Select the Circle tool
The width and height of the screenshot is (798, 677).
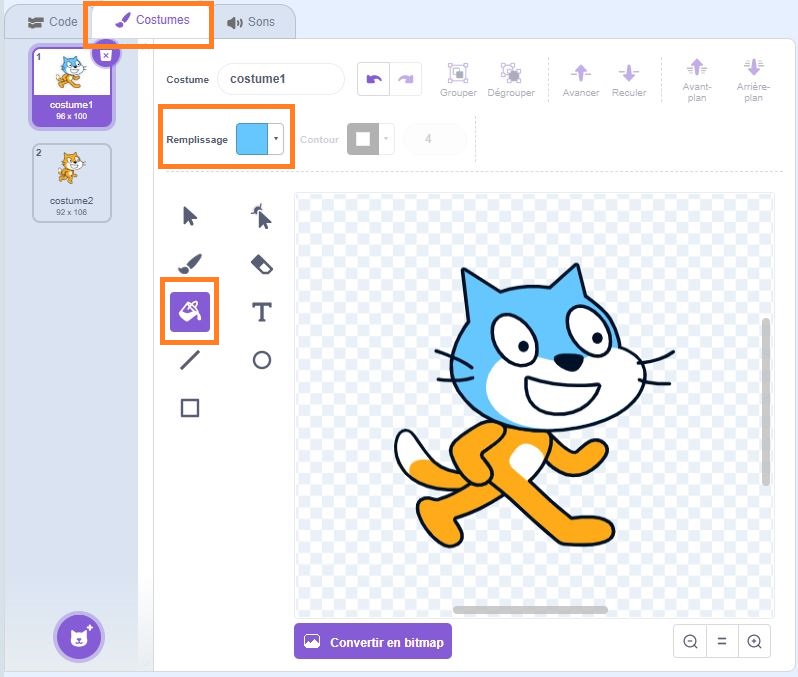[x=262, y=360]
